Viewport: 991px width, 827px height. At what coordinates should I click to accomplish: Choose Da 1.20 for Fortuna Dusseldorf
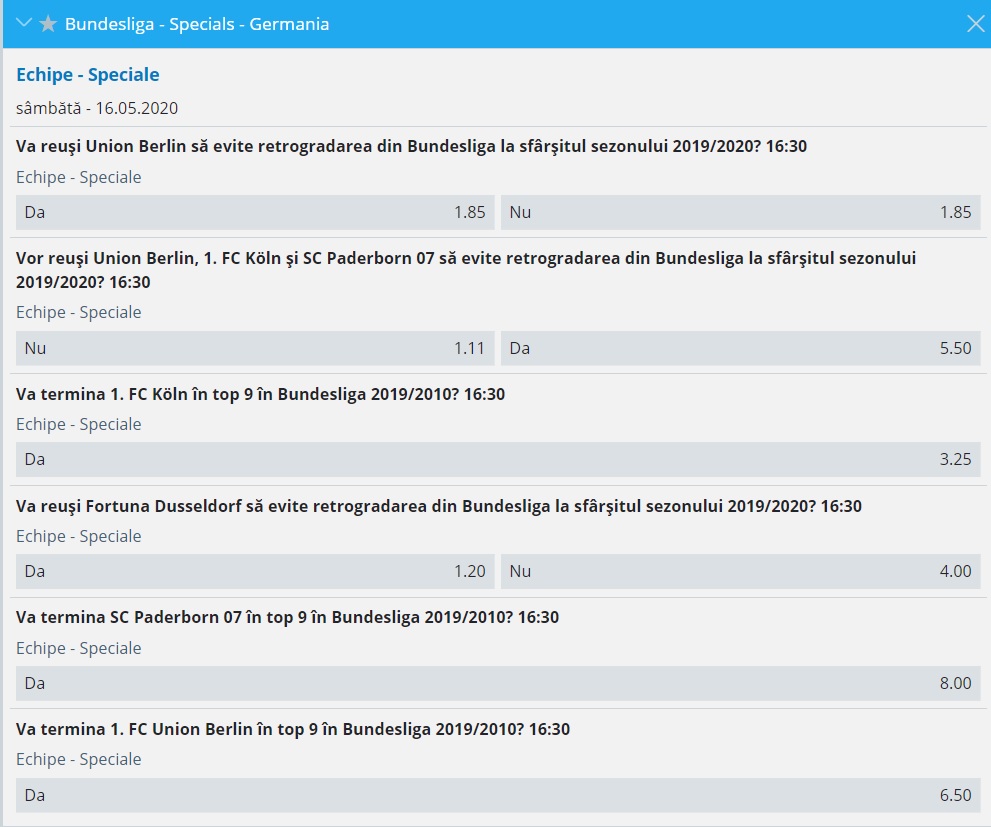tap(255, 571)
